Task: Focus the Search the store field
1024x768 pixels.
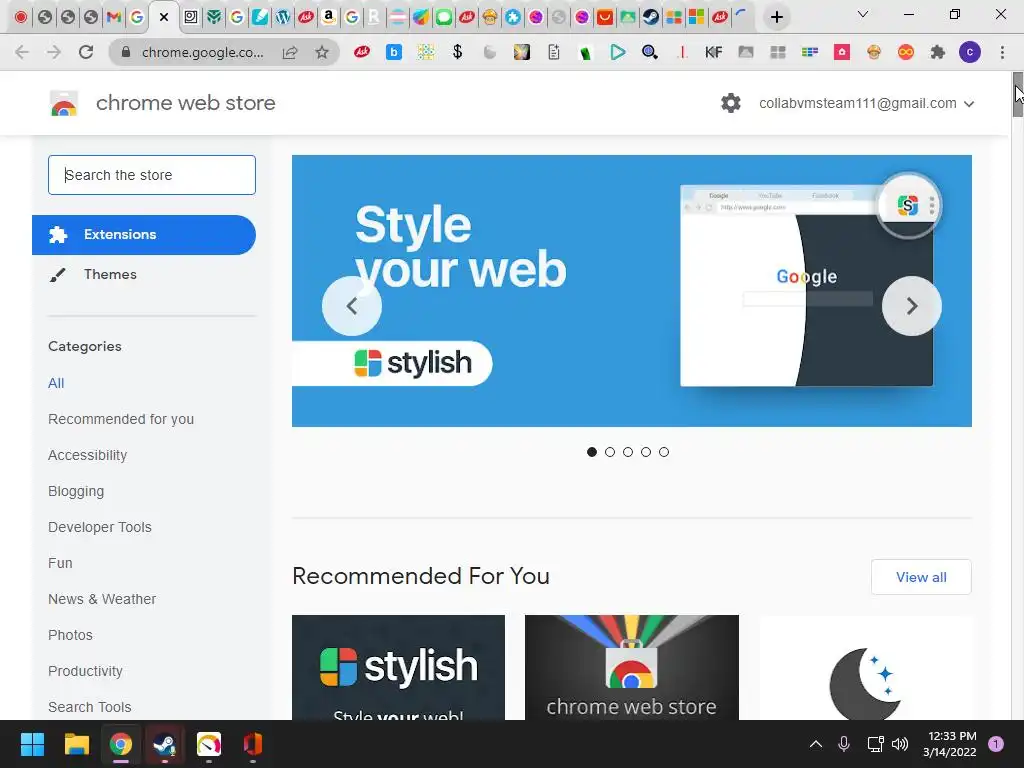Action: click(152, 175)
